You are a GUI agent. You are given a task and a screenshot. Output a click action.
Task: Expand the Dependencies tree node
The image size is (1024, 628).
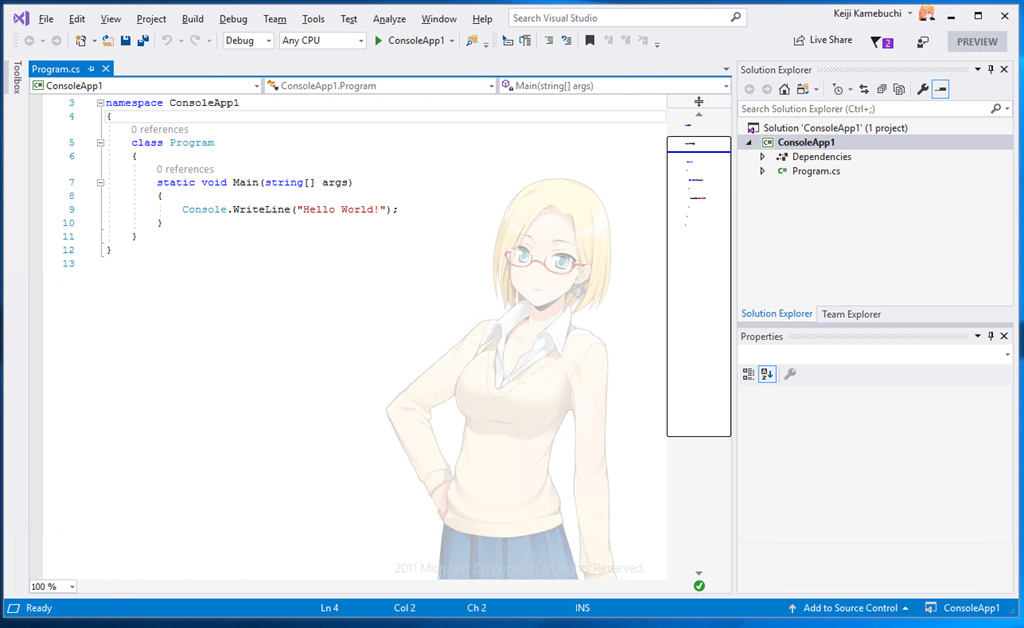point(762,157)
